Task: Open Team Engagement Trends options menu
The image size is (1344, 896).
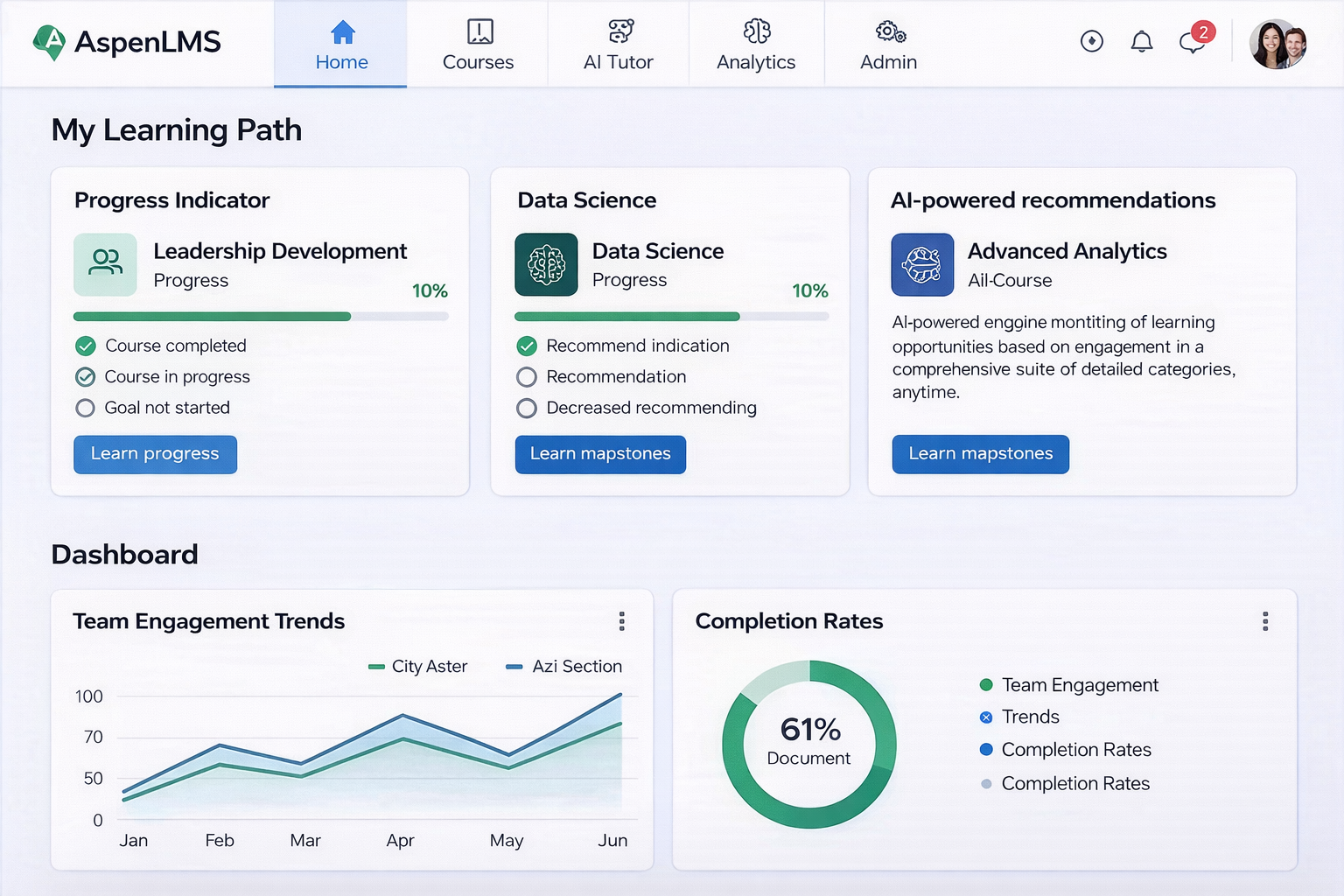Action: [x=621, y=621]
